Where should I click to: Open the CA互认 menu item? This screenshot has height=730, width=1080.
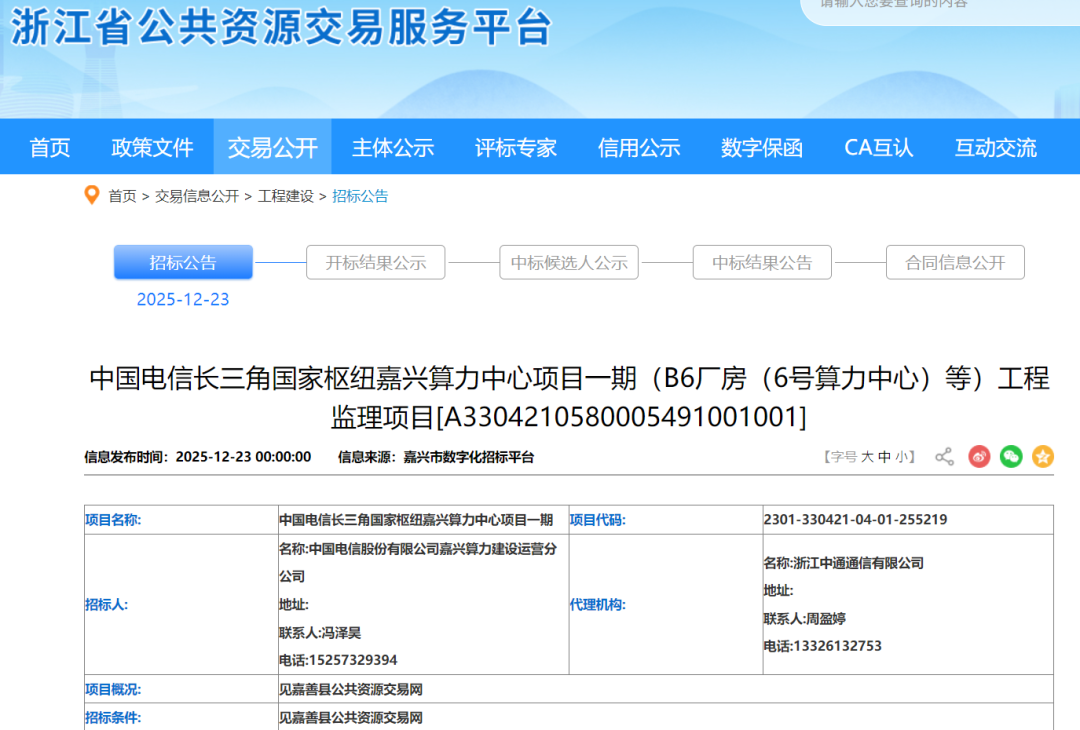click(878, 148)
